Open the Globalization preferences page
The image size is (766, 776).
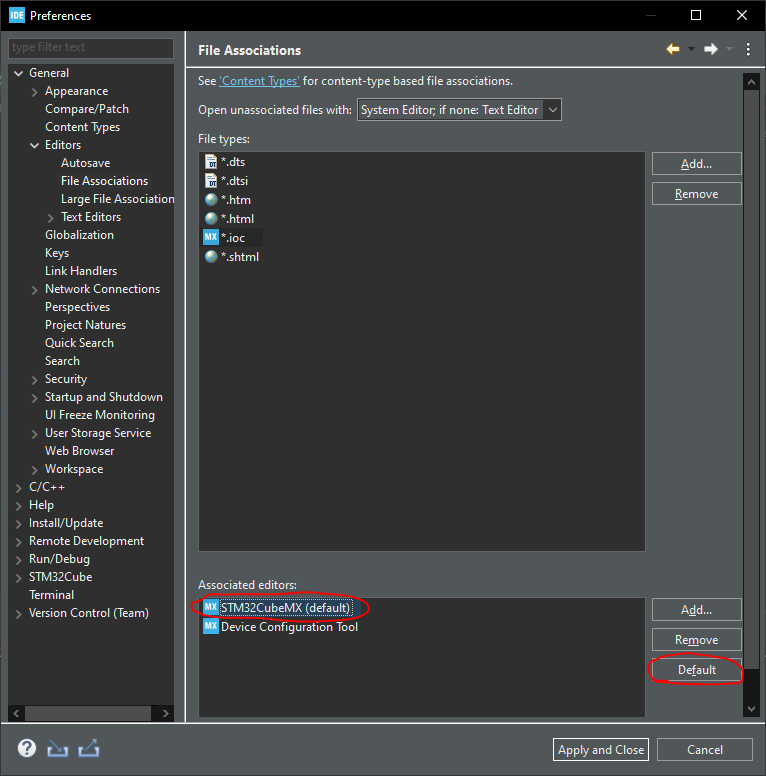[x=79, y=235]
